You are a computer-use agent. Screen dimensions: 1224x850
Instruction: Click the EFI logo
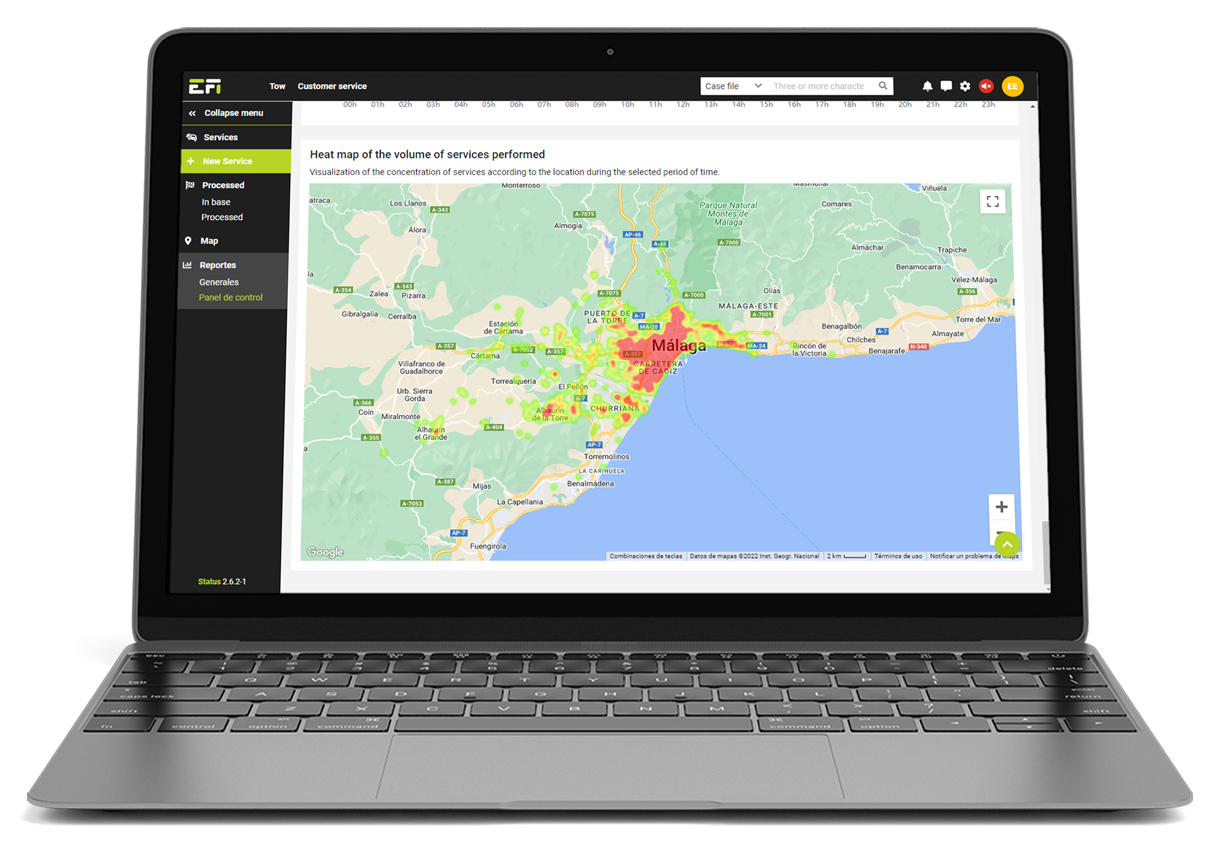point(205,86)
